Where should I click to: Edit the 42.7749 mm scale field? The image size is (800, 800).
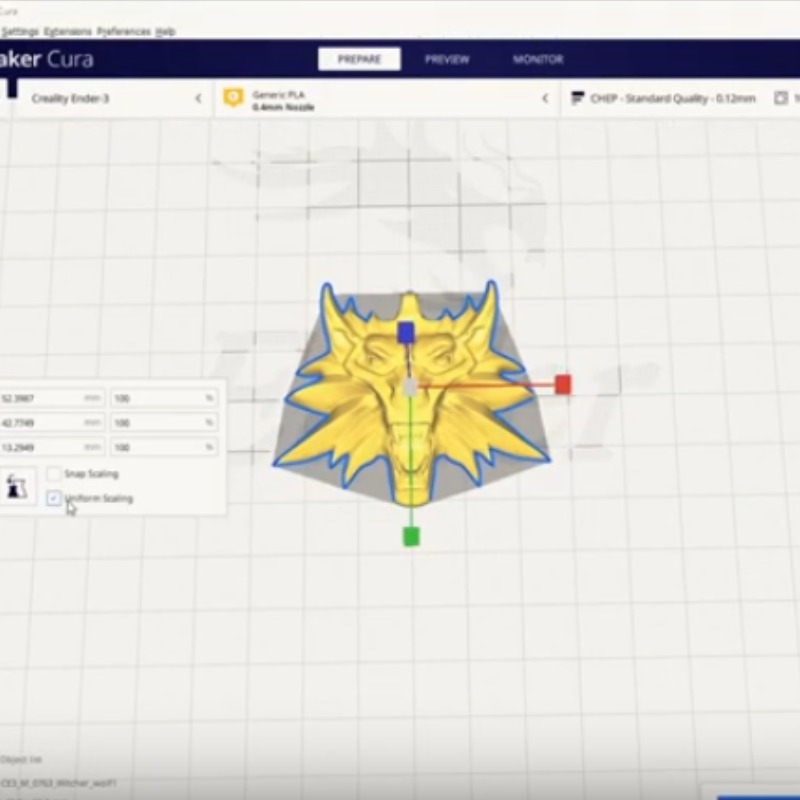coord(52,422)
